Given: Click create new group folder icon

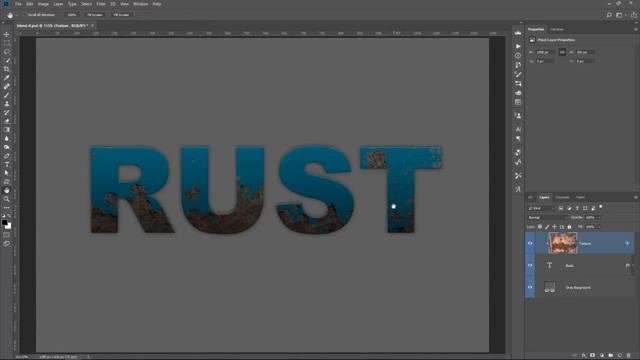Looking at the screenshot, I should click(x=611, y=356).
